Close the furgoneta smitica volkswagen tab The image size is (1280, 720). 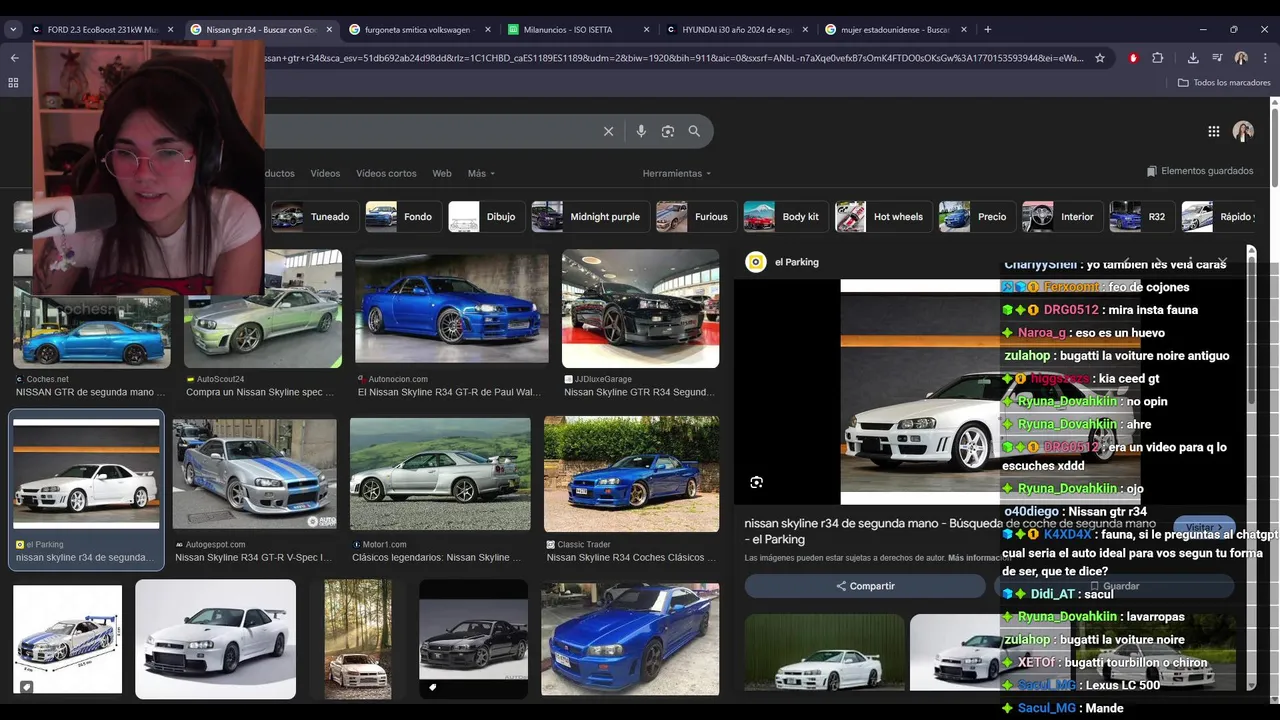click(488, 30)
